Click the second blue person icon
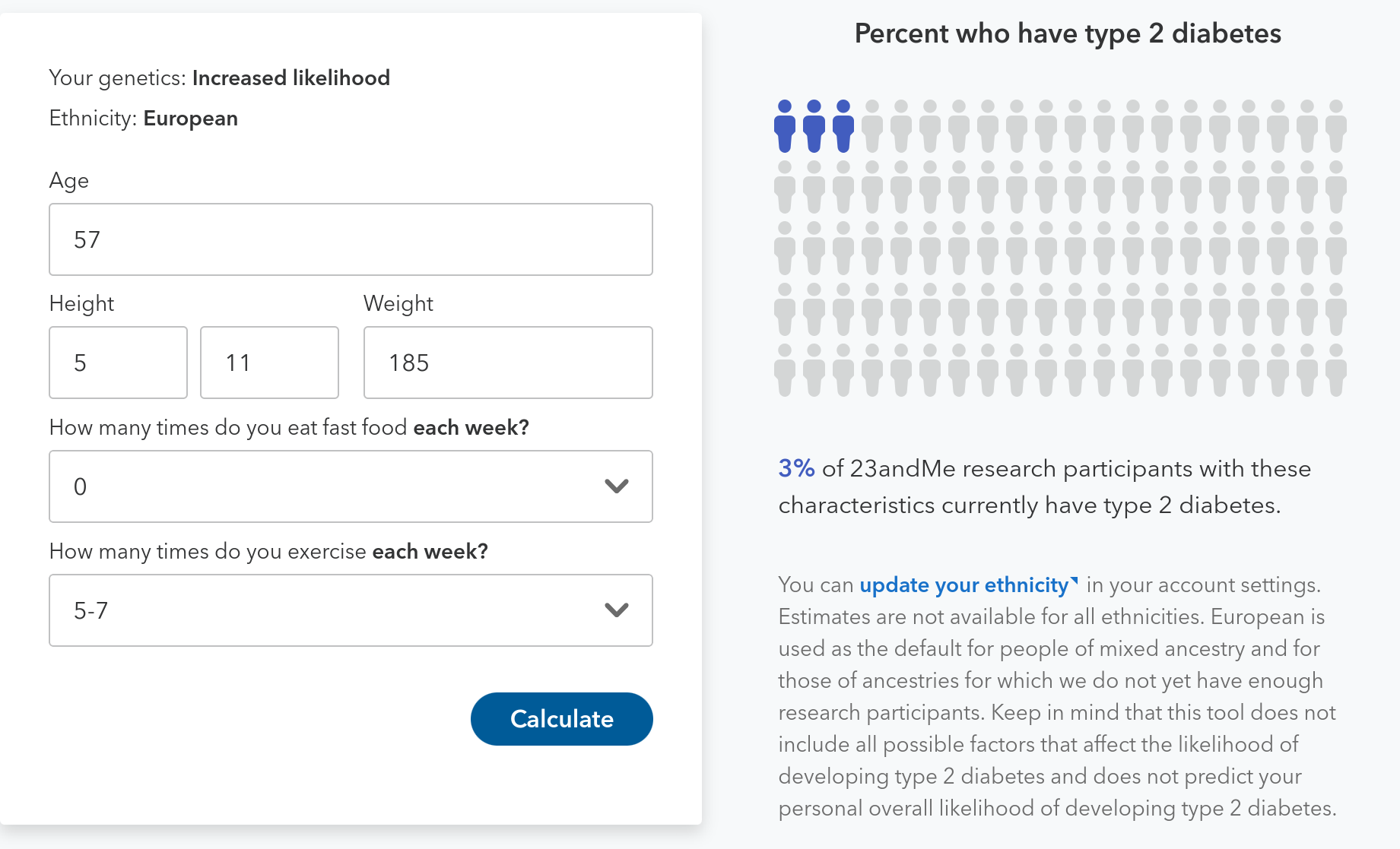The image size is (1400, 849). click(814, 126)
